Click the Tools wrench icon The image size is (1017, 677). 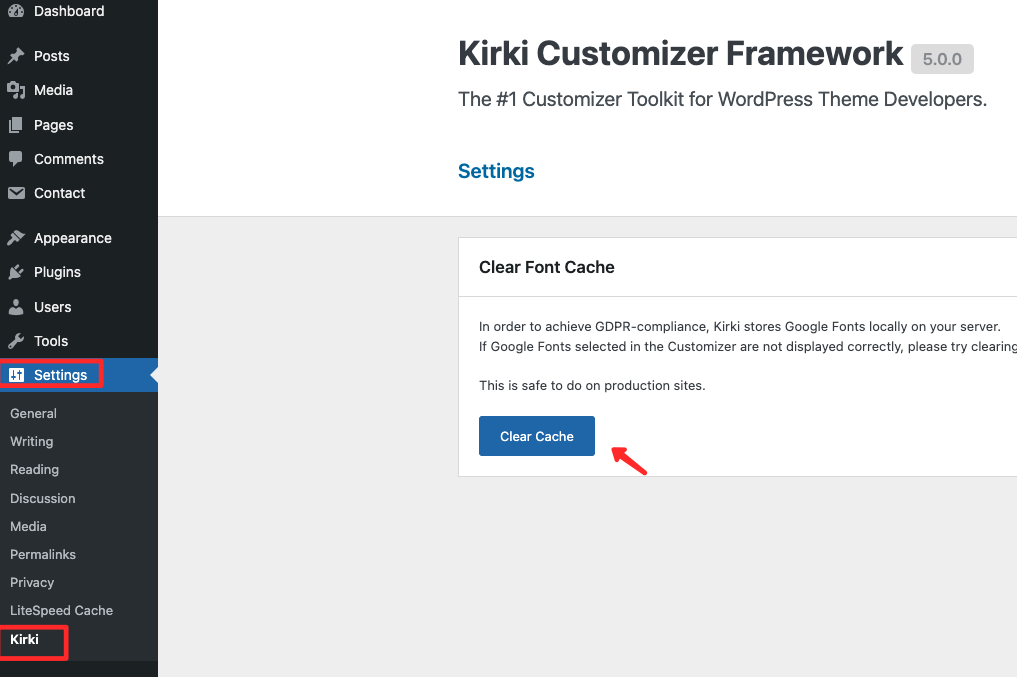(16, 340)
